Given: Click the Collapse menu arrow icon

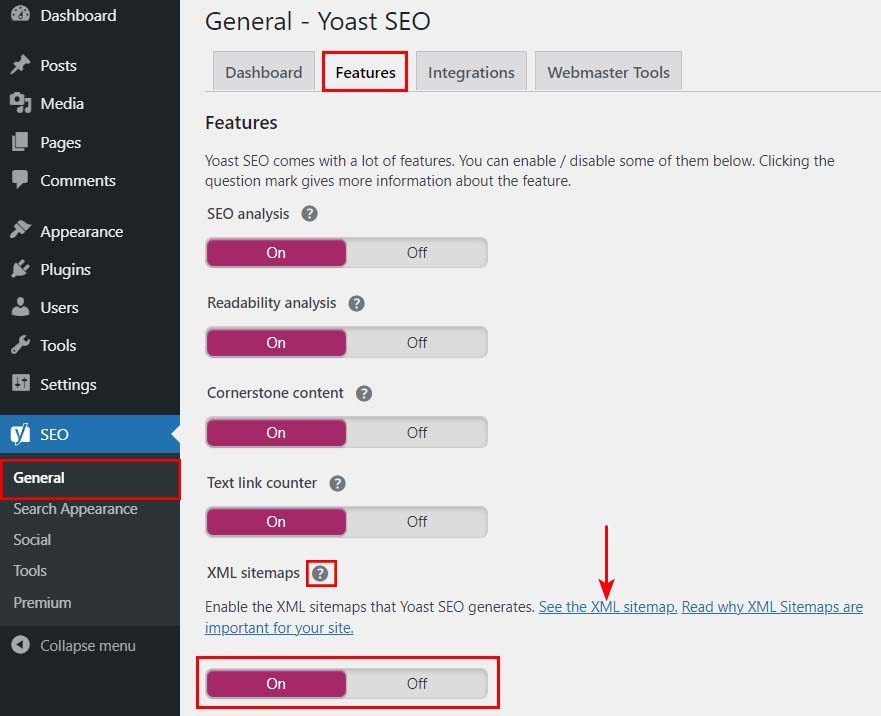Looking at the screenshot, I should [x=20, y=645].
